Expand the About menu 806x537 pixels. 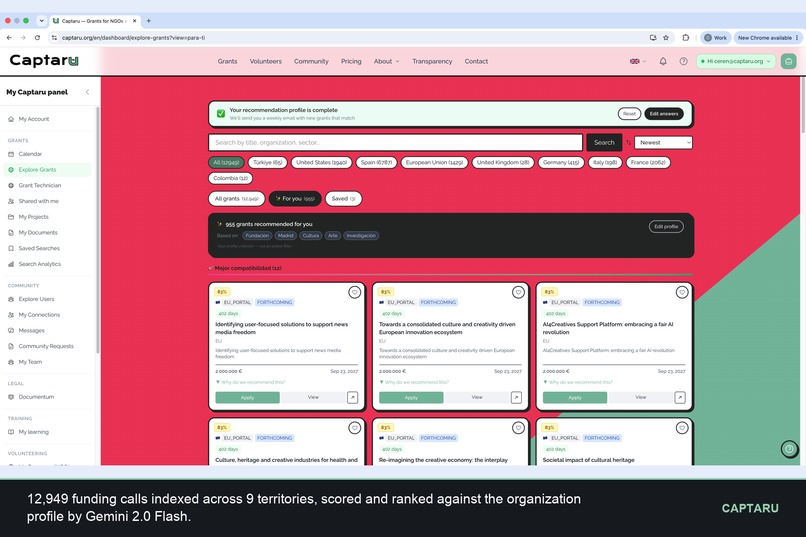pyautogui.click(x=386, y=61)
